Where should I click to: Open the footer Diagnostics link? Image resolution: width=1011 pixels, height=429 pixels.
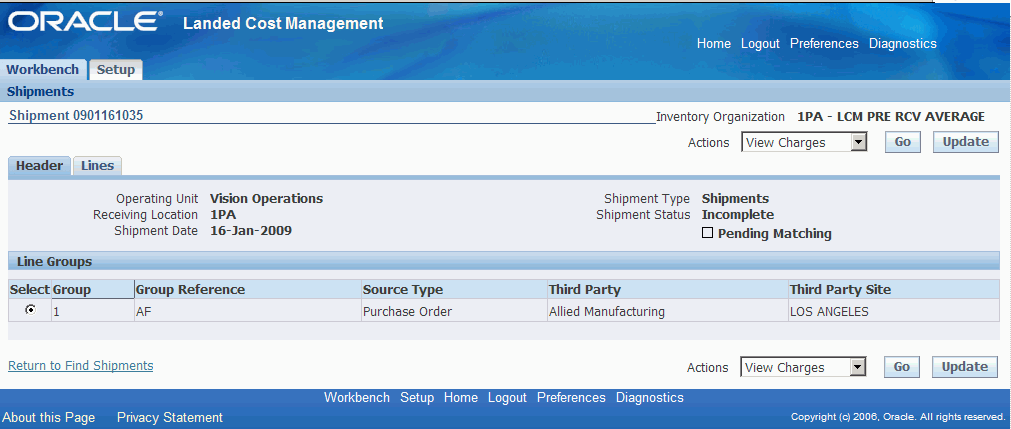pyautogui.click(x=649, y=397)
